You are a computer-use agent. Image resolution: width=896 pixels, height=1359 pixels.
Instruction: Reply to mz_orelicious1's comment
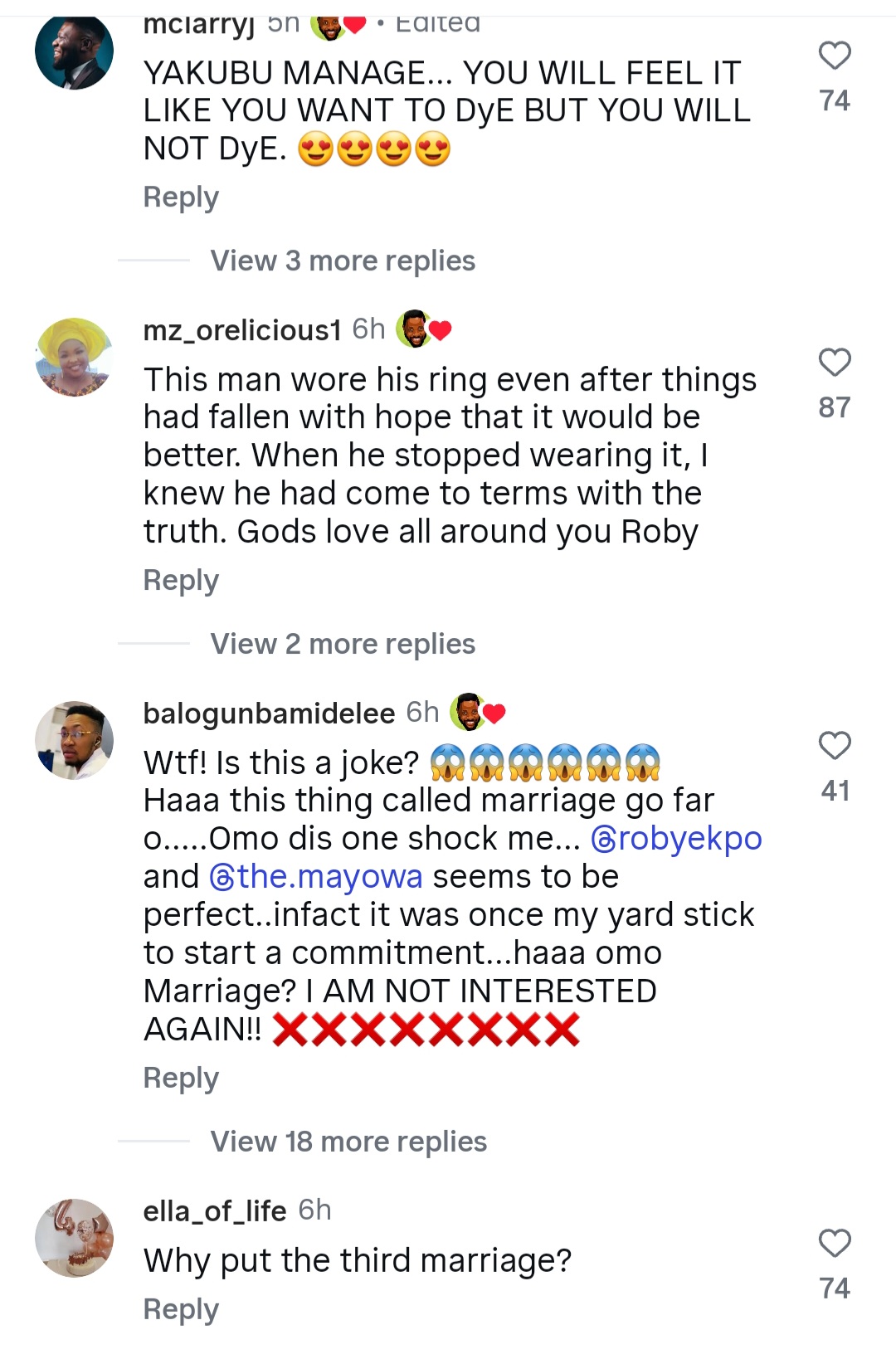click(181, 580)
